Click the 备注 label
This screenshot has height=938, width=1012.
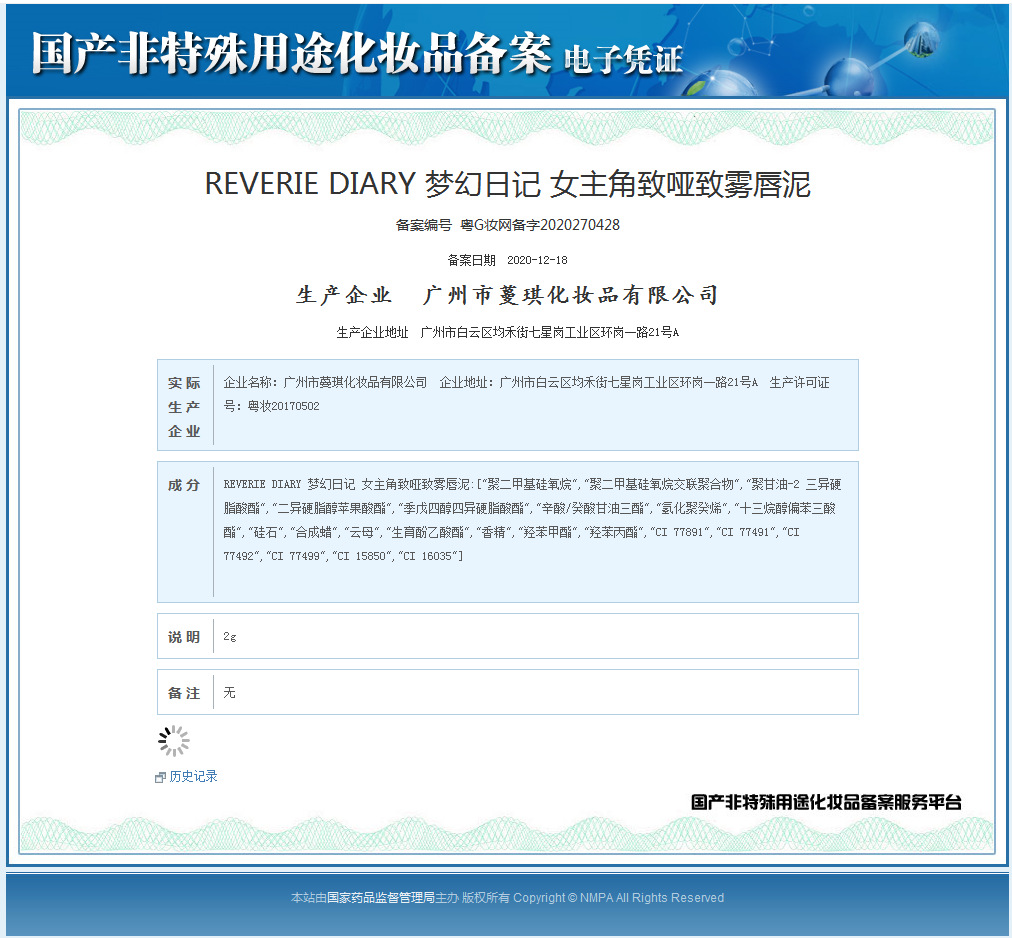184,693
